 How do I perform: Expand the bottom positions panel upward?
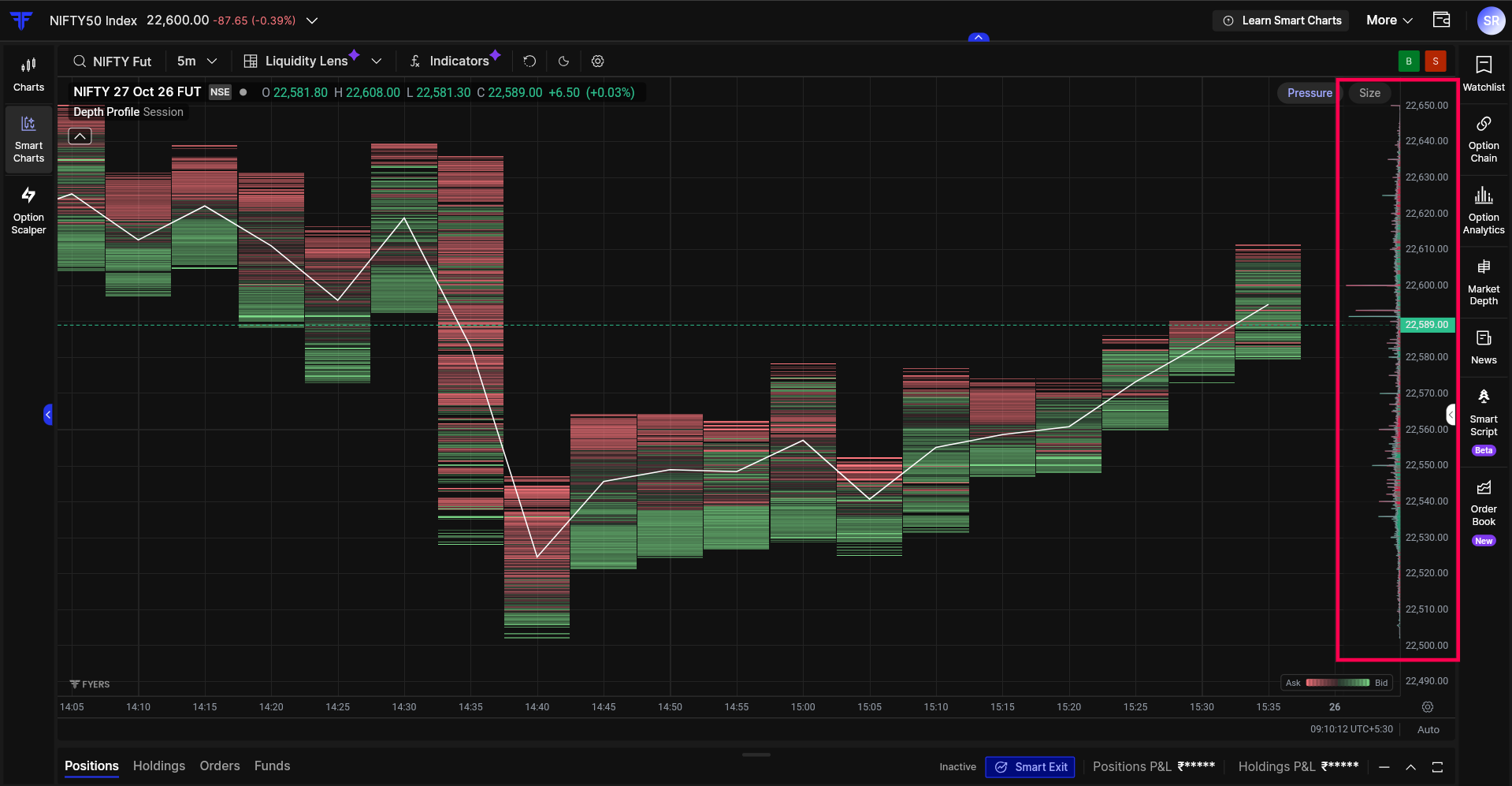click(1411, 767)
